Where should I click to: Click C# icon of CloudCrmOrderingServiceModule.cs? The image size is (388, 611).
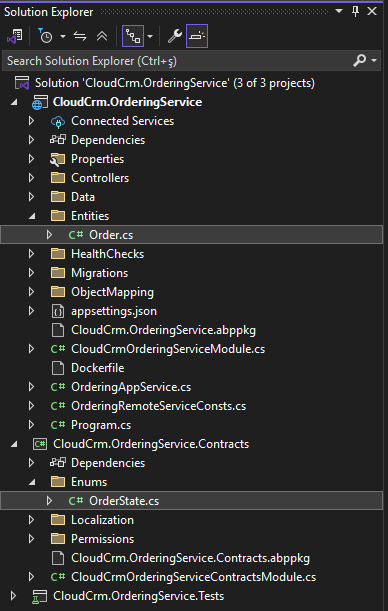pos(58,349)
